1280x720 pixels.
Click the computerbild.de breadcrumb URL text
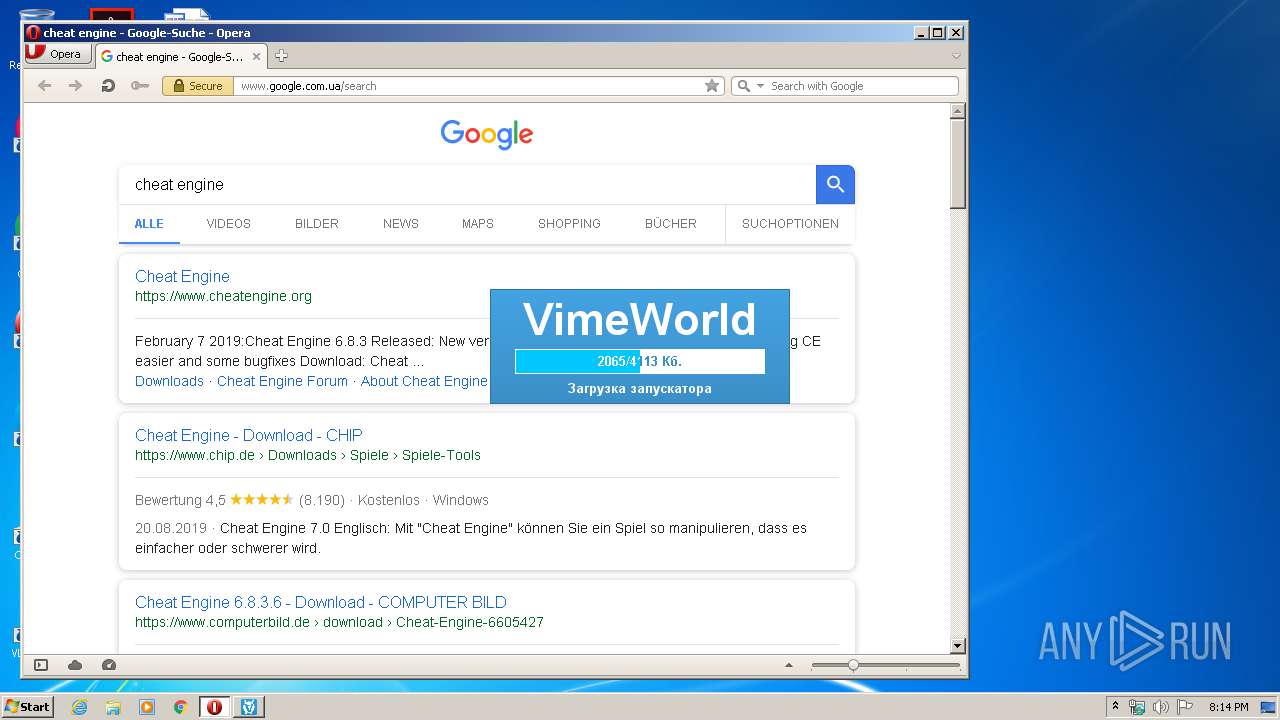(x=339, y=622)
